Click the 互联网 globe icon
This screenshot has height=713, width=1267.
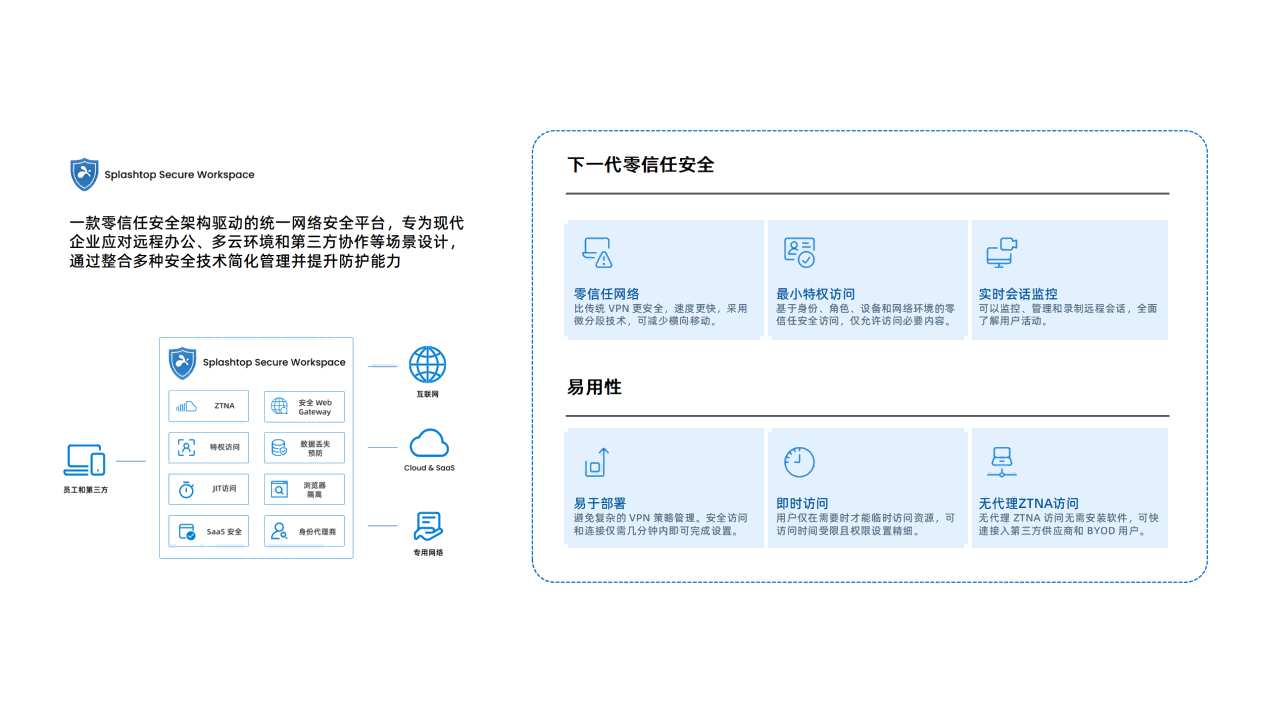coord(428,364)
